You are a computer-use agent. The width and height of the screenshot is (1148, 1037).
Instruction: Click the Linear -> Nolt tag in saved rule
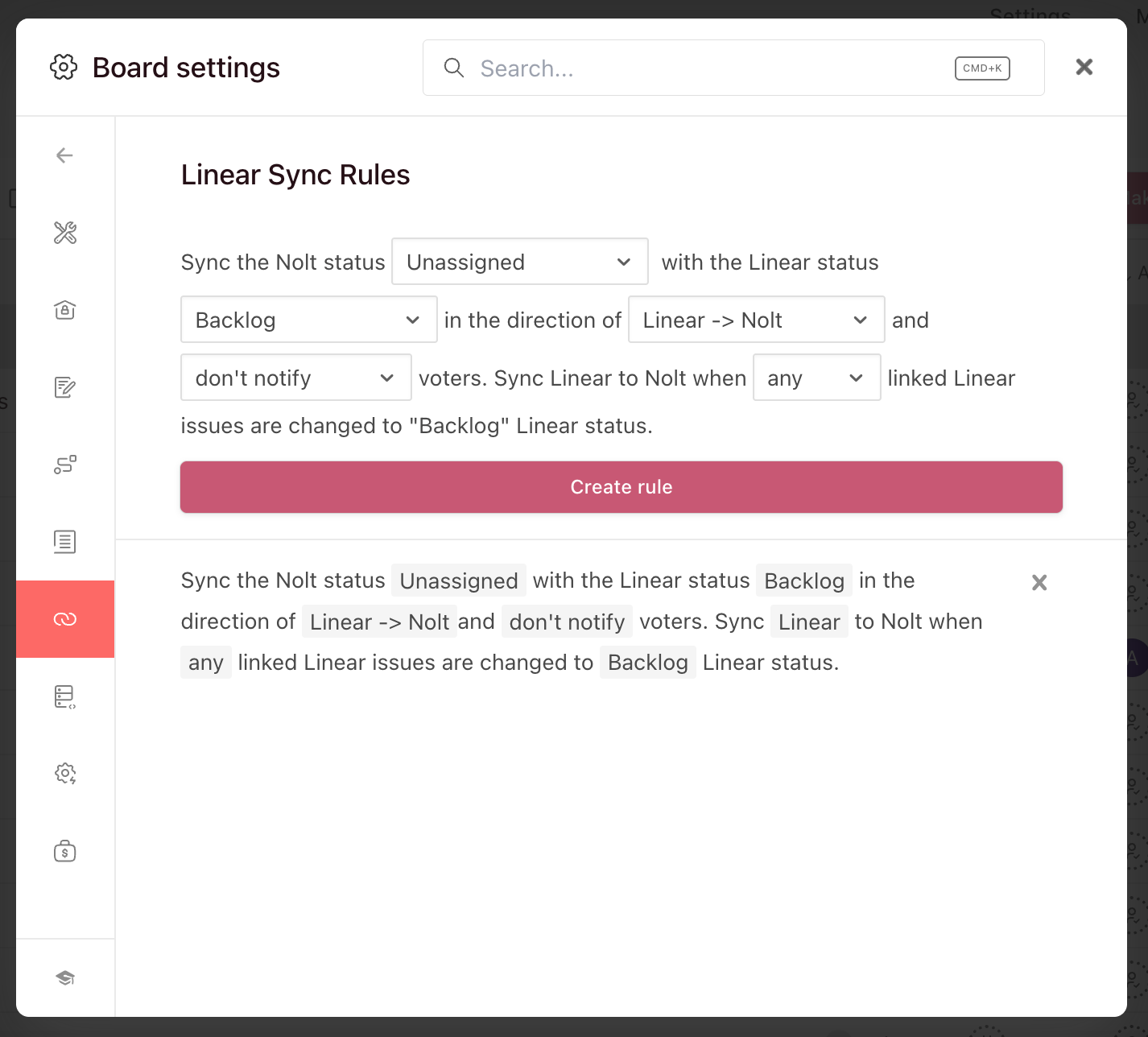(x=380, y=622)
